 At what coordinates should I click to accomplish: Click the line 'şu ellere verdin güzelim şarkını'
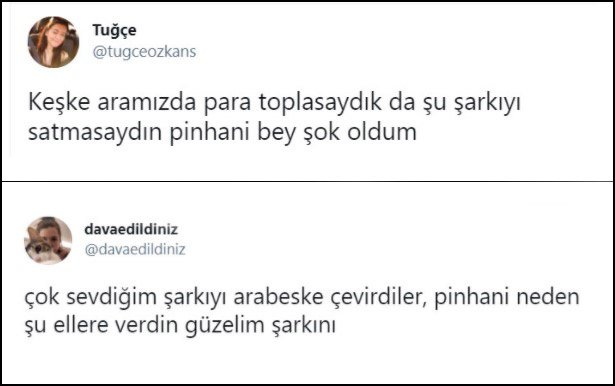point(180,326)
